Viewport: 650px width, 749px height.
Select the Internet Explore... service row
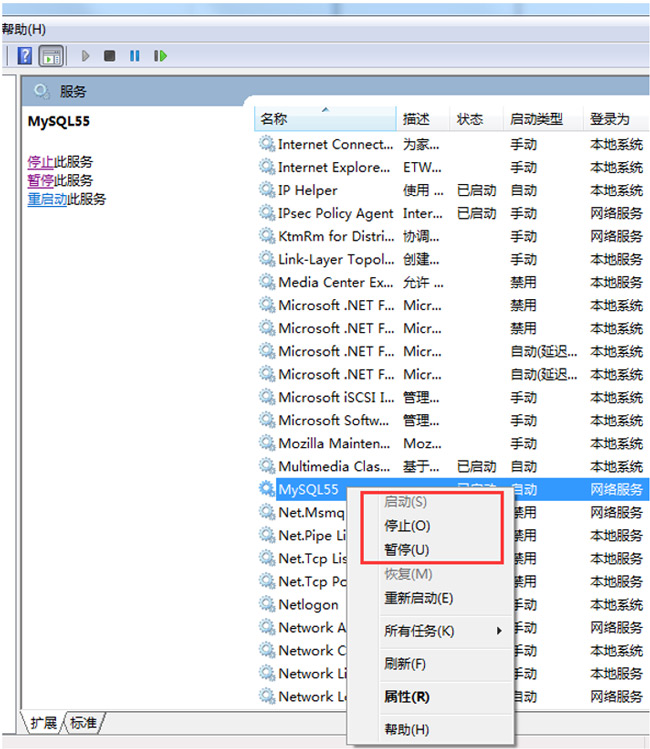pos(452,167)
